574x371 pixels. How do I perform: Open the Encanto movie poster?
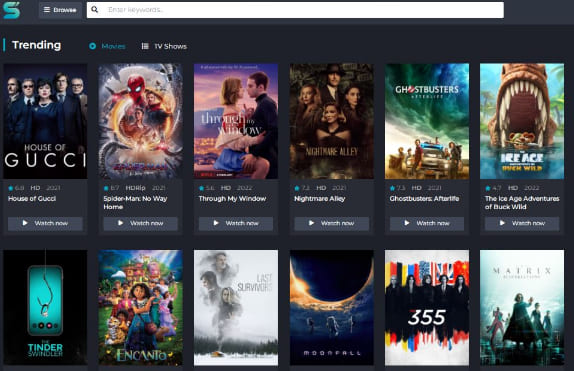click(141, 307)
